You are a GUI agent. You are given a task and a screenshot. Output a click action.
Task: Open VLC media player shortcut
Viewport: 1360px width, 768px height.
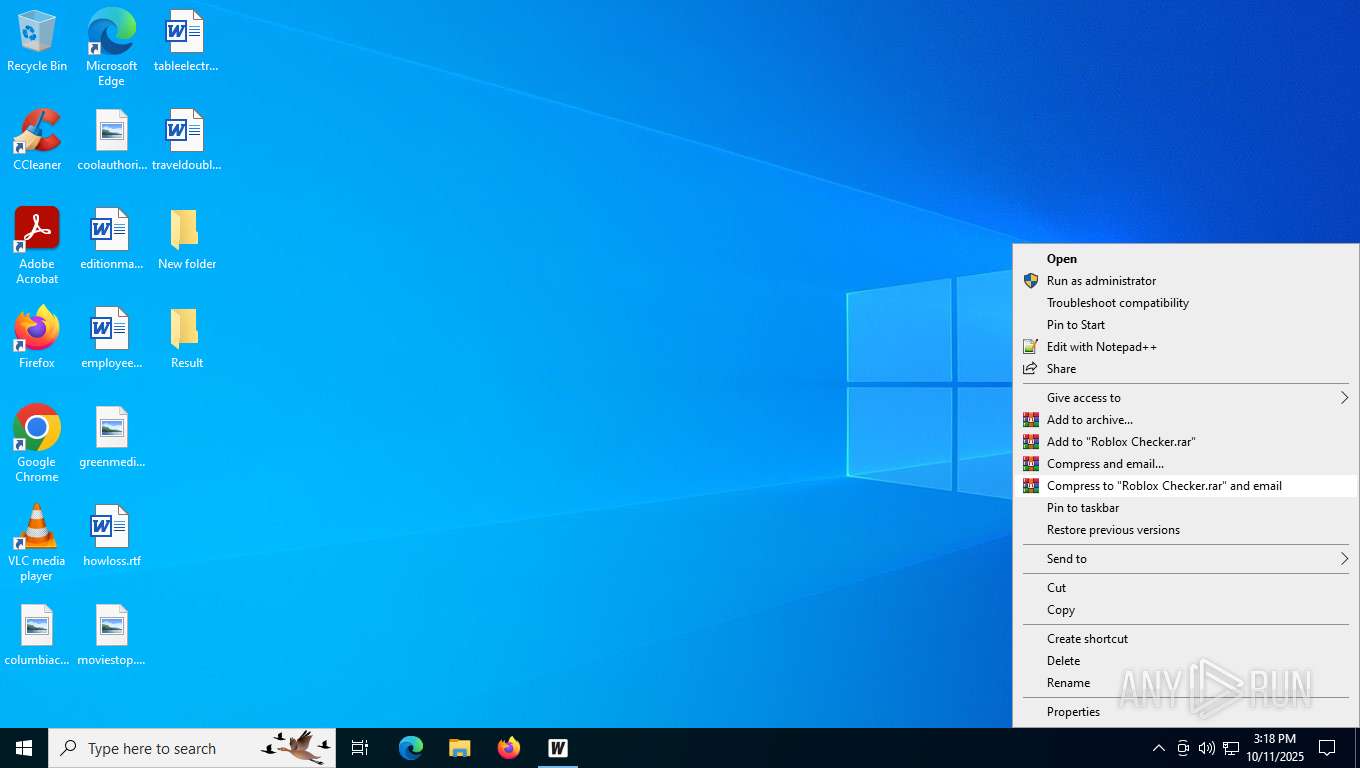click(37, 543)
